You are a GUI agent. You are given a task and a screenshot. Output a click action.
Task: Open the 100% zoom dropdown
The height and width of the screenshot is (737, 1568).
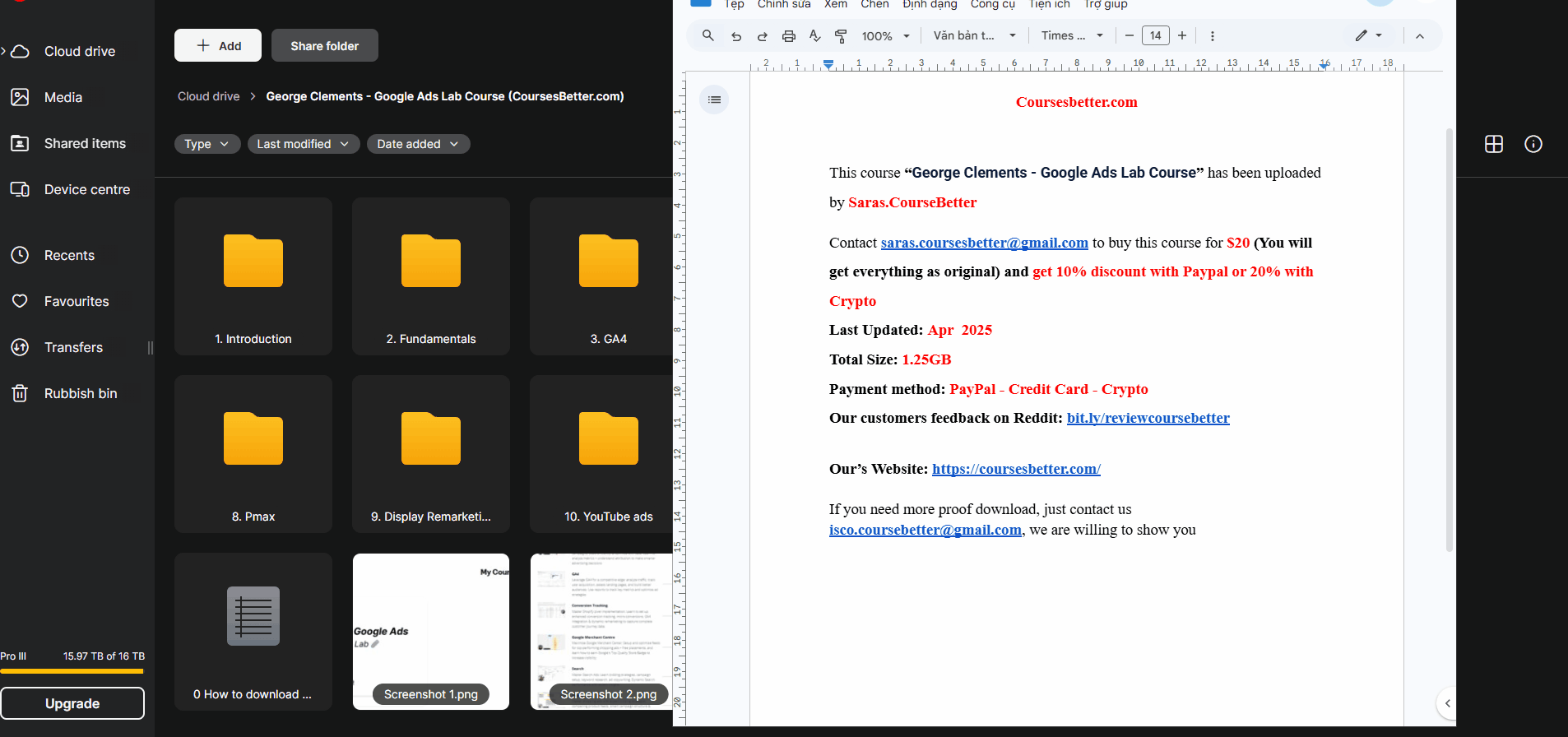pyautogui.click(x=885, y=36)
